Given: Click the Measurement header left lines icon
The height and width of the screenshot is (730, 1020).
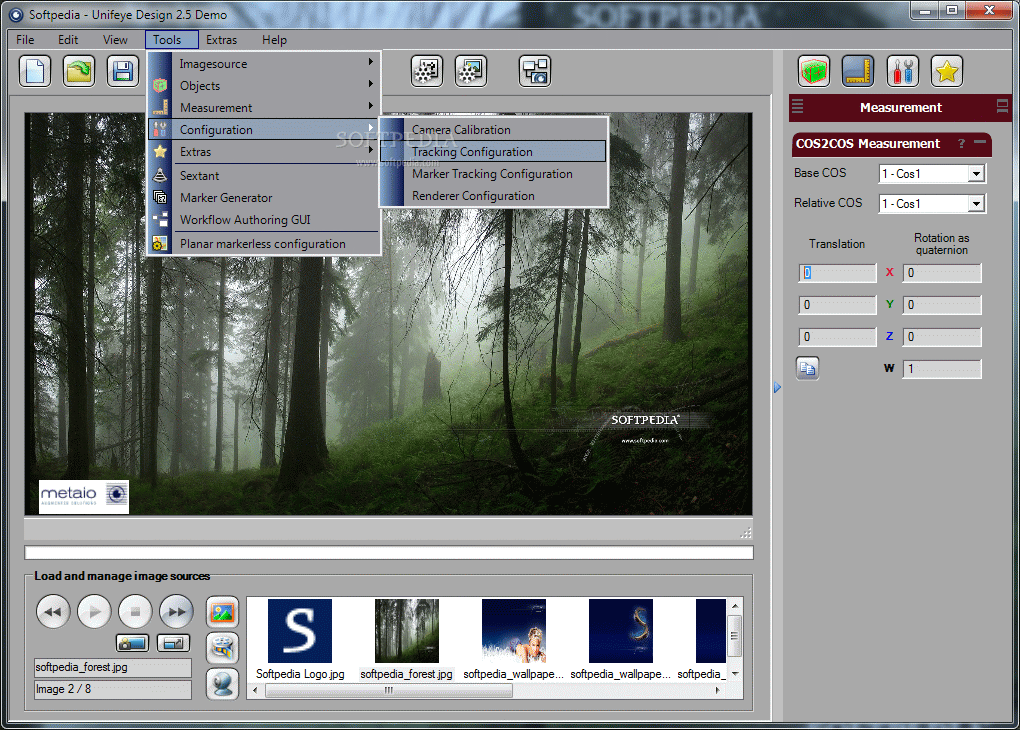Looking at the screenshot, I should (x=798, y=107).
